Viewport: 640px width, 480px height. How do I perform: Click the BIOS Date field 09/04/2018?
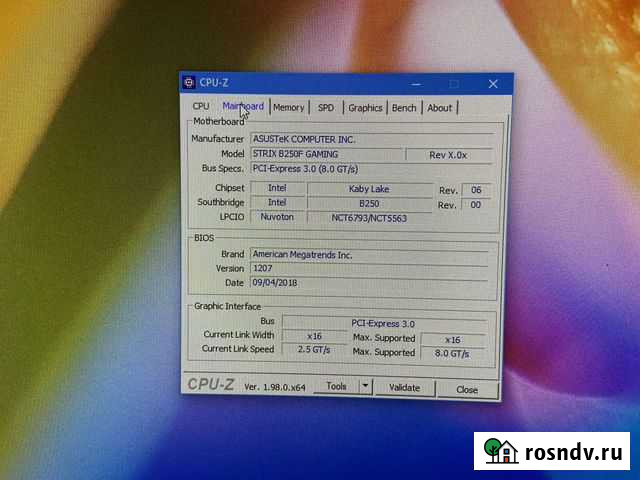point(368,283)
